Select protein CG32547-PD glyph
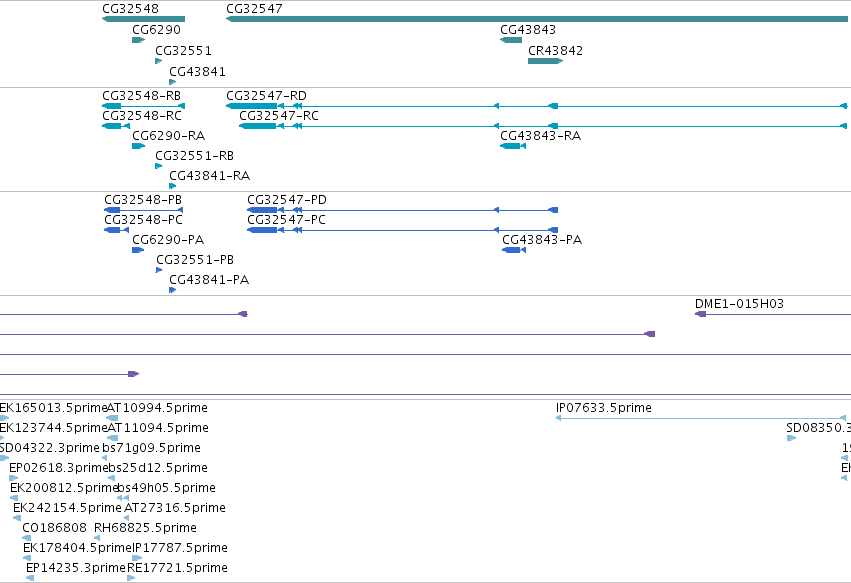Viewport: 851px width, 583px height. (x=402, y=210)
